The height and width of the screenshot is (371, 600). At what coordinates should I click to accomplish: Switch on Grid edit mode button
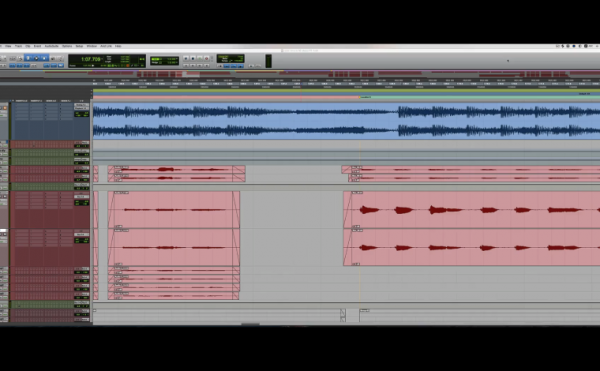click(x=5, y=66)
